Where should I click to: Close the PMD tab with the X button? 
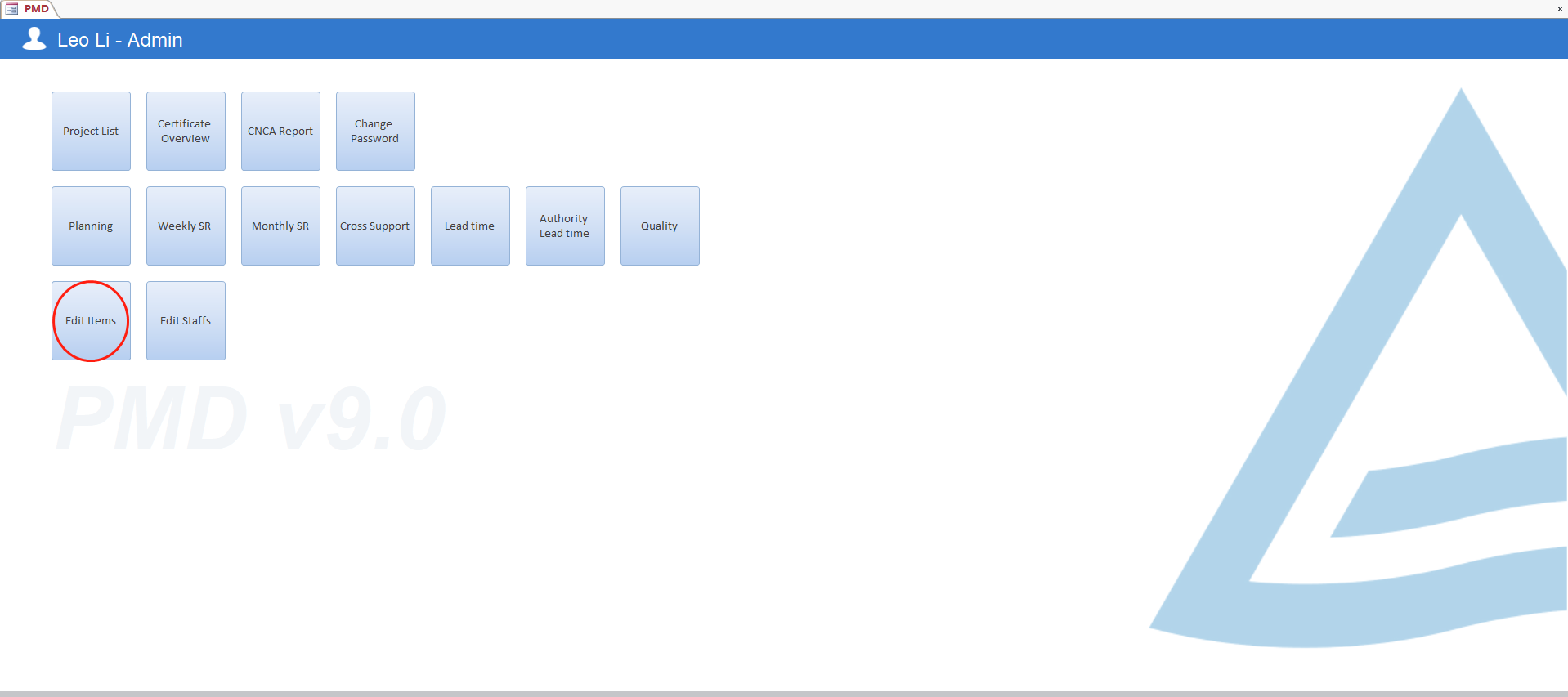pos(1560,9)
